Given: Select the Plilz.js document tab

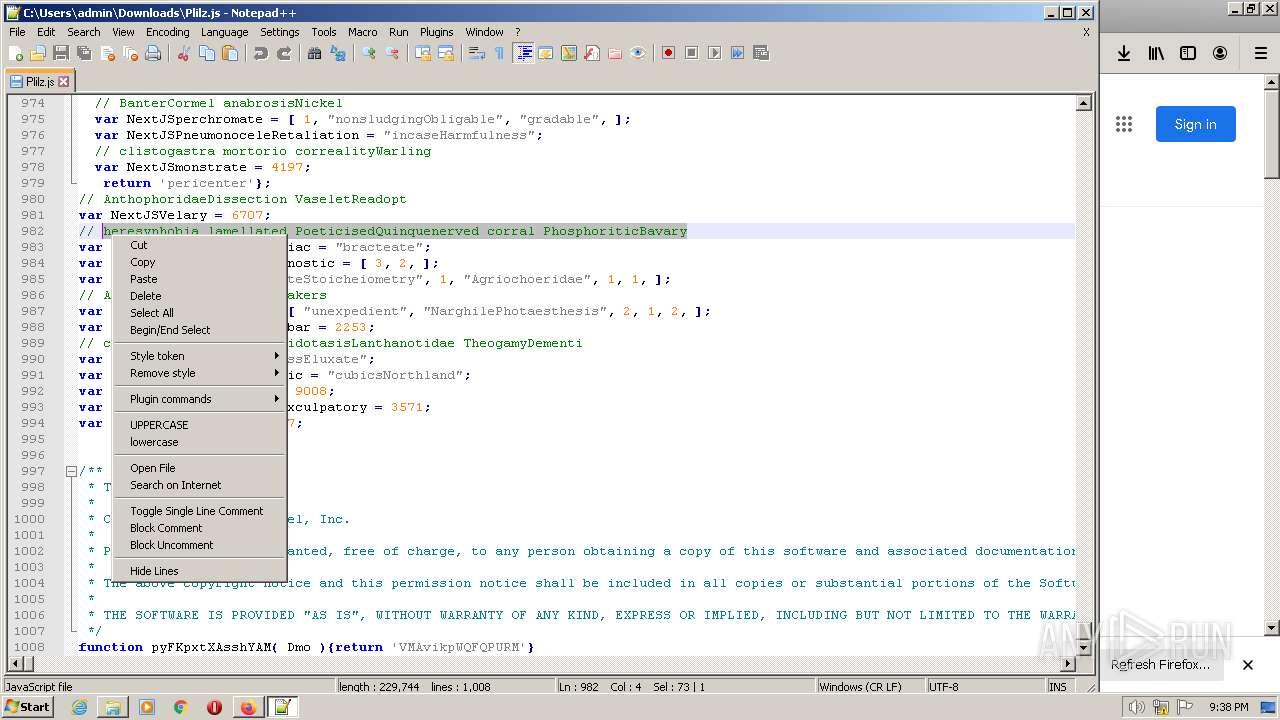Looking at the screenshot, I should point(39,82).
